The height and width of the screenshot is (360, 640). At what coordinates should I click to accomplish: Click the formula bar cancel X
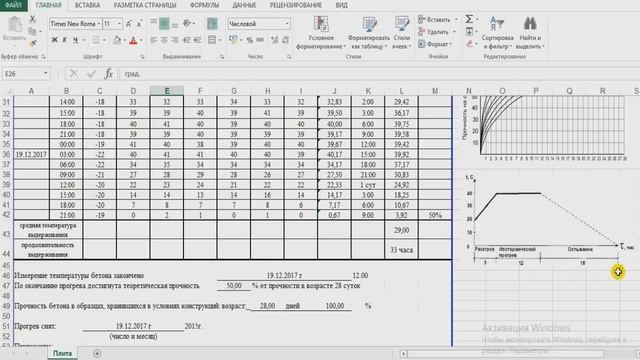point(74,74)
